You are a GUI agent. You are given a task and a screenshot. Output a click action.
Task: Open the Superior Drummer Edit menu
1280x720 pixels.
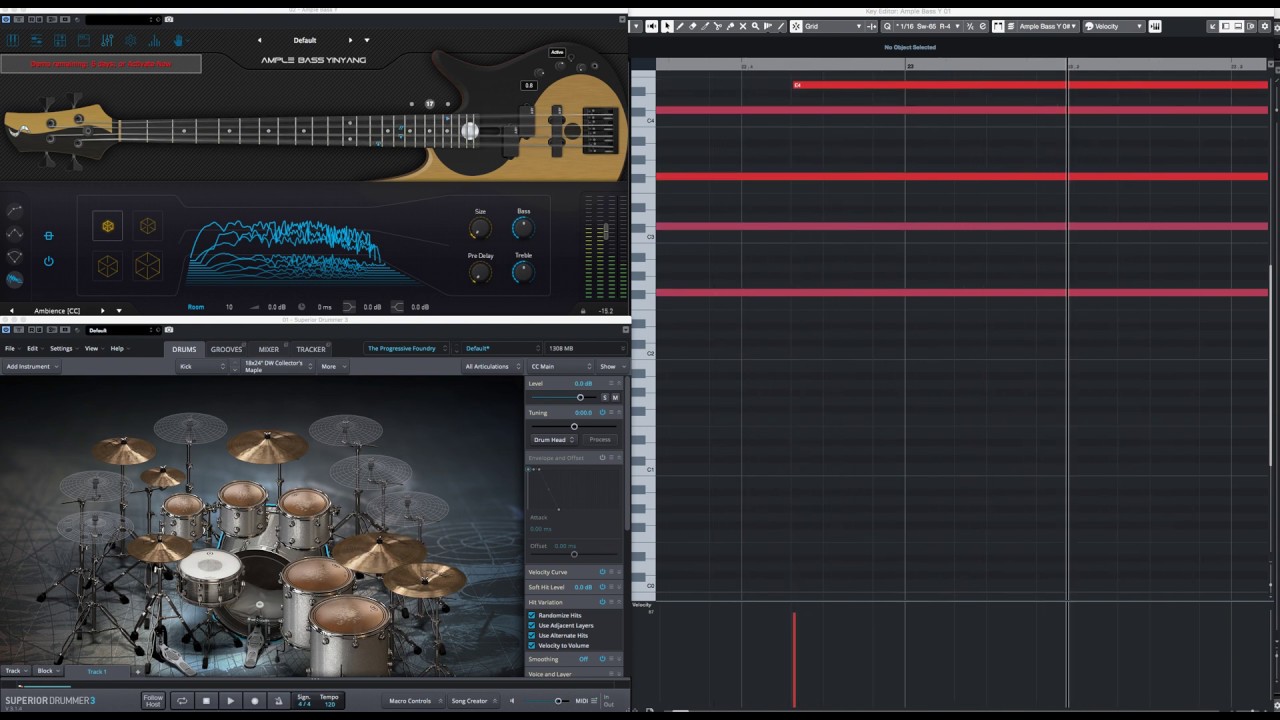click(35, 348)
